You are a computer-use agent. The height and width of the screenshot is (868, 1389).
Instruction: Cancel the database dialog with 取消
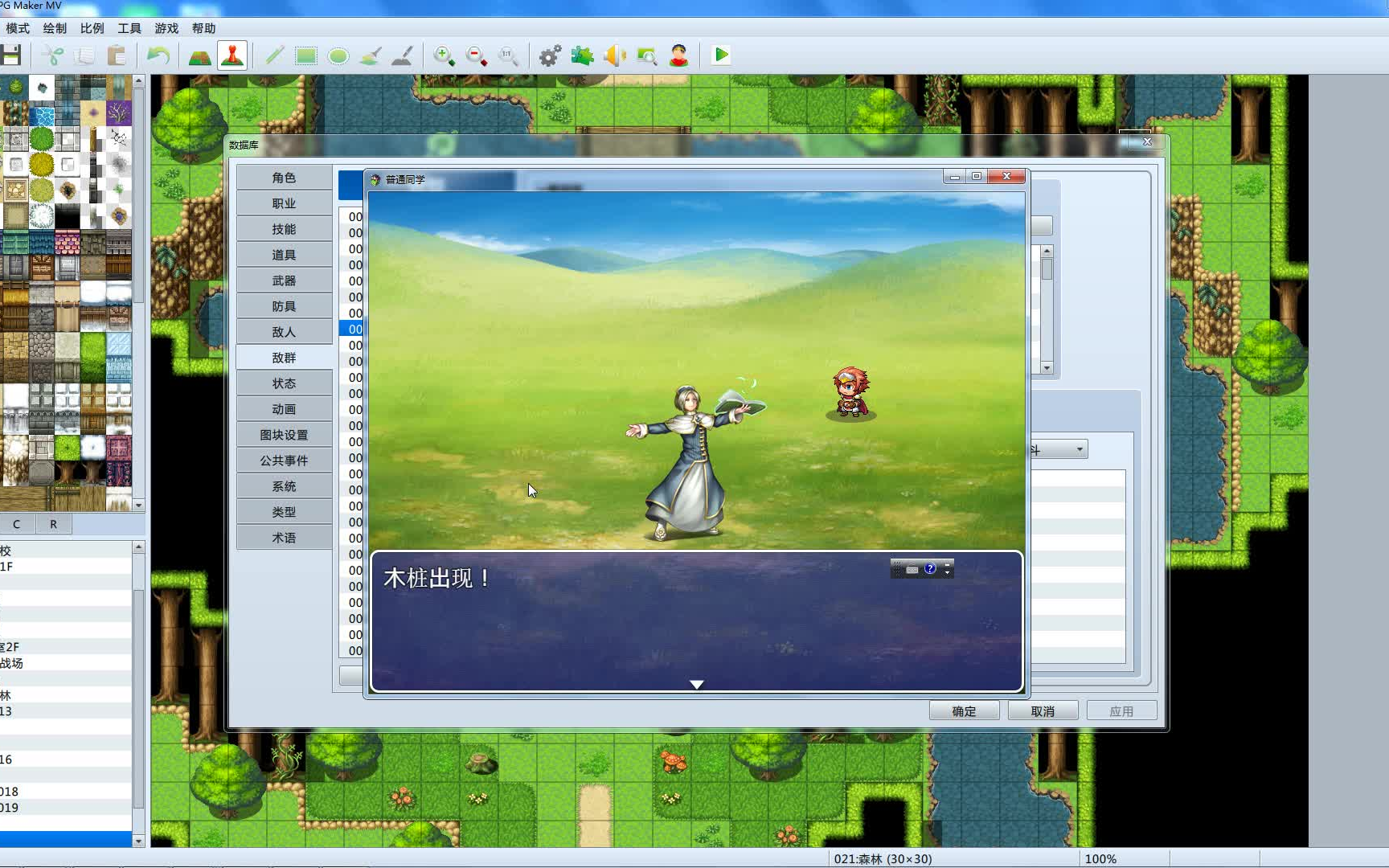pos(1043,710)
